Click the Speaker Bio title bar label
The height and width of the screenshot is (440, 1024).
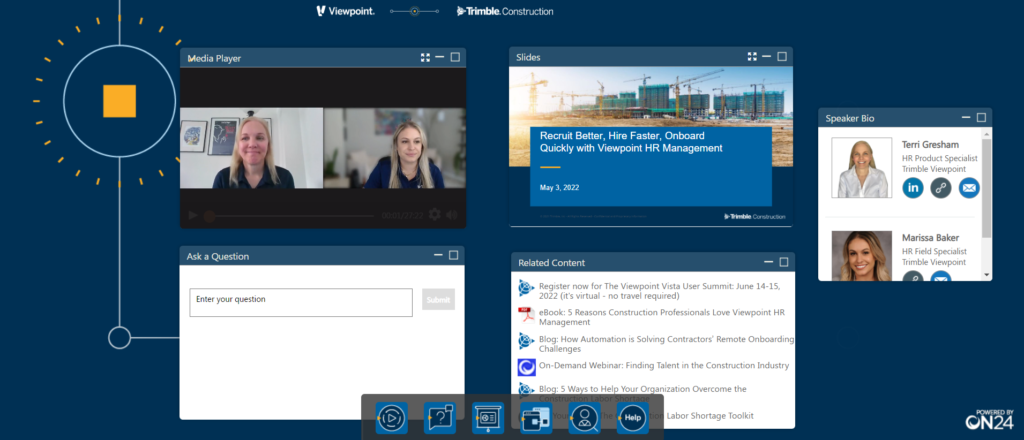coord(850,119)
